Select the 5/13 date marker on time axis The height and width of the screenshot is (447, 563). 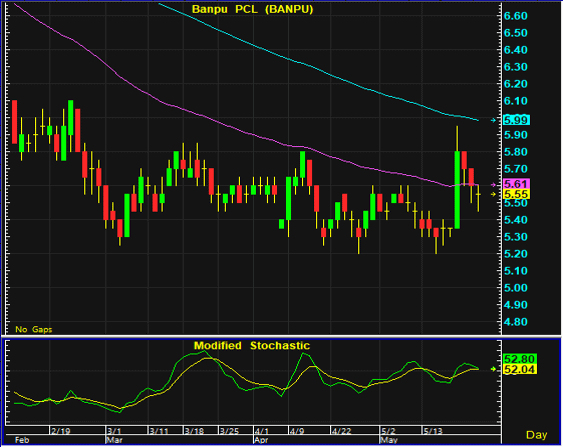pos(433,431)
